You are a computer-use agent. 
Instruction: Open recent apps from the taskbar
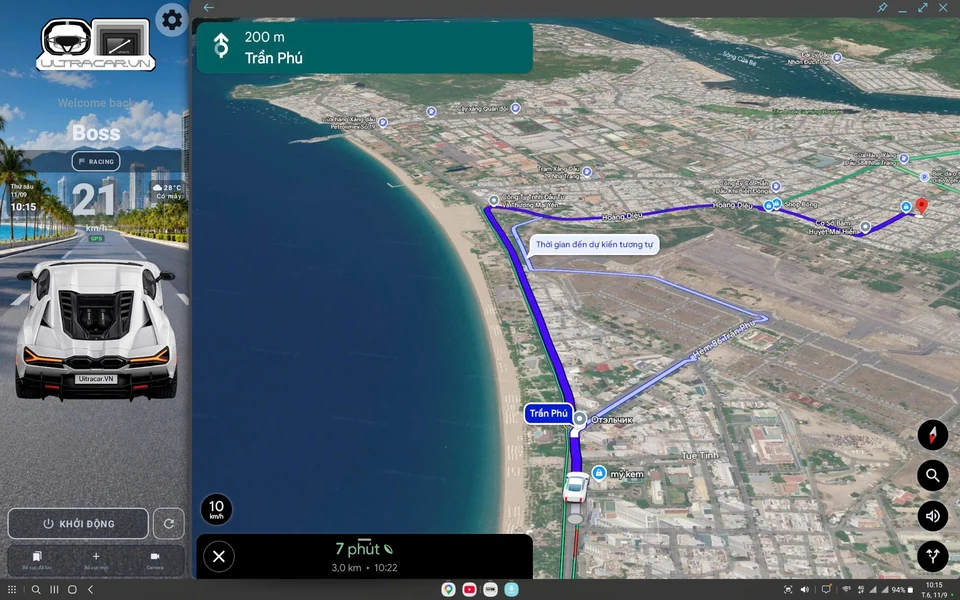pyautogui.click(x=54, y=590)
